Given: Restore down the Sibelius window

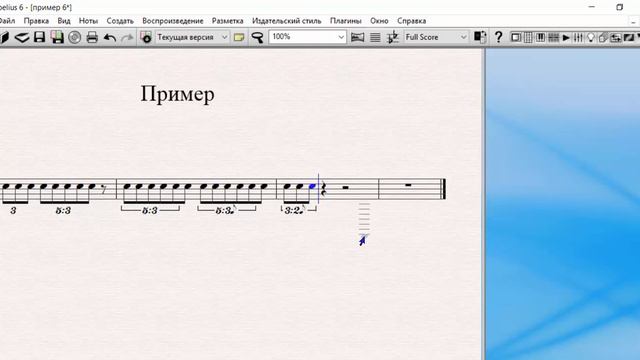Looking at the screenshot, I should pos(620,7).
